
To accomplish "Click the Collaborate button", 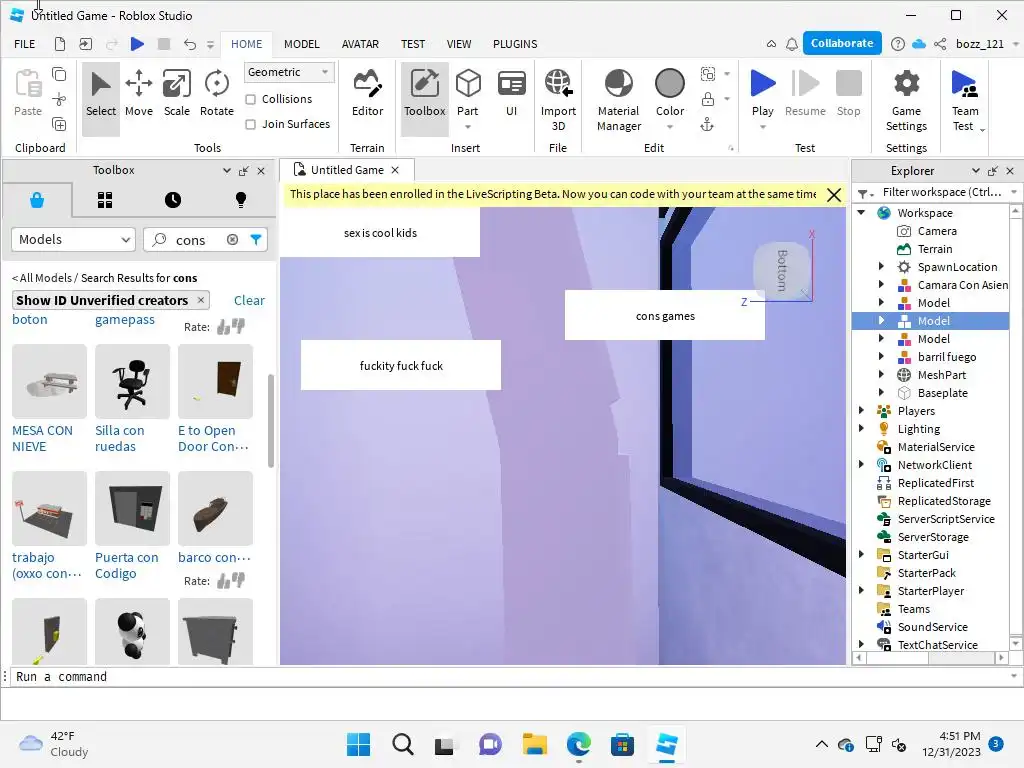I will coord(842,43).
